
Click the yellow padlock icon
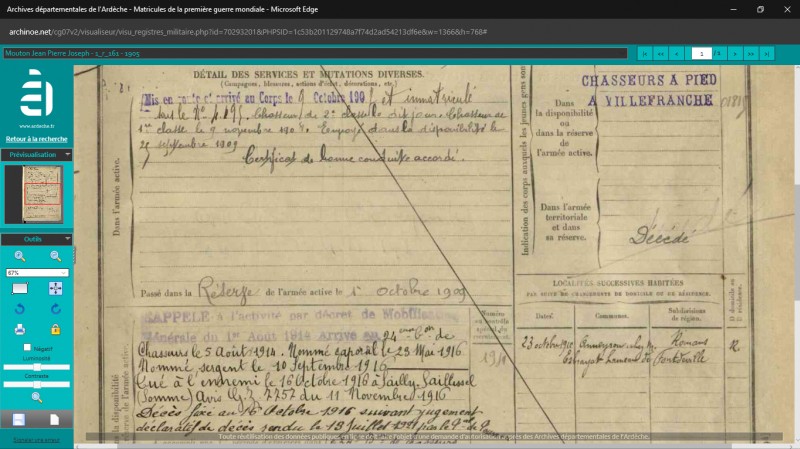56,330
